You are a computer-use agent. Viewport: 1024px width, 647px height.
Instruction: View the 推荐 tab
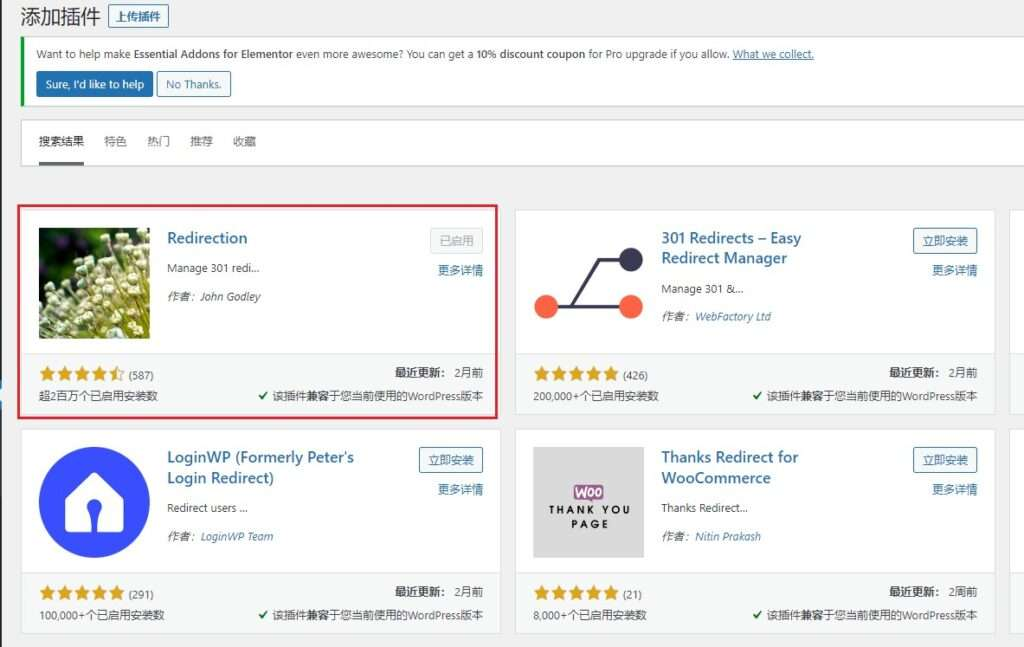point(201,141)
